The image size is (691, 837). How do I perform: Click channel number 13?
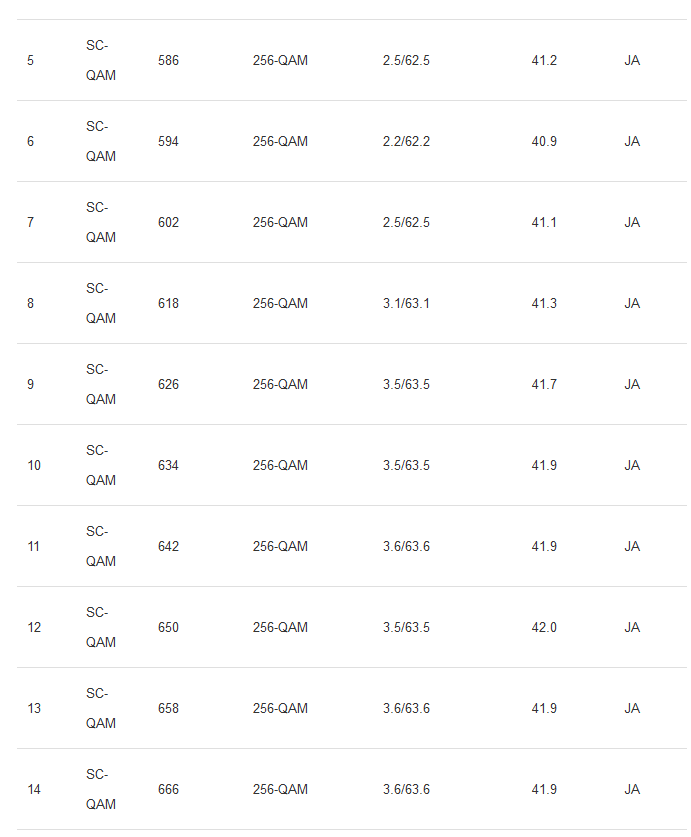pyautogui.click(x=34, y=708)
